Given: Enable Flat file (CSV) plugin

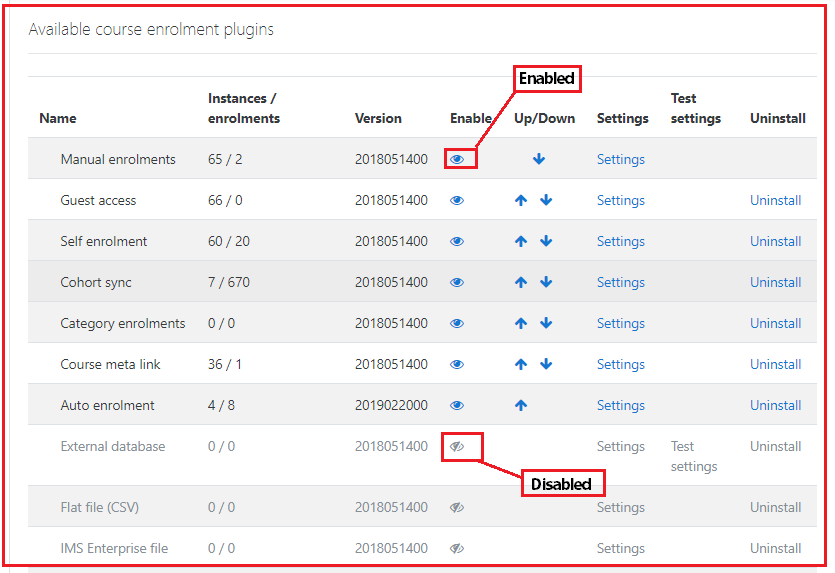Looking at the screenshot, I should tap(457, 507).
